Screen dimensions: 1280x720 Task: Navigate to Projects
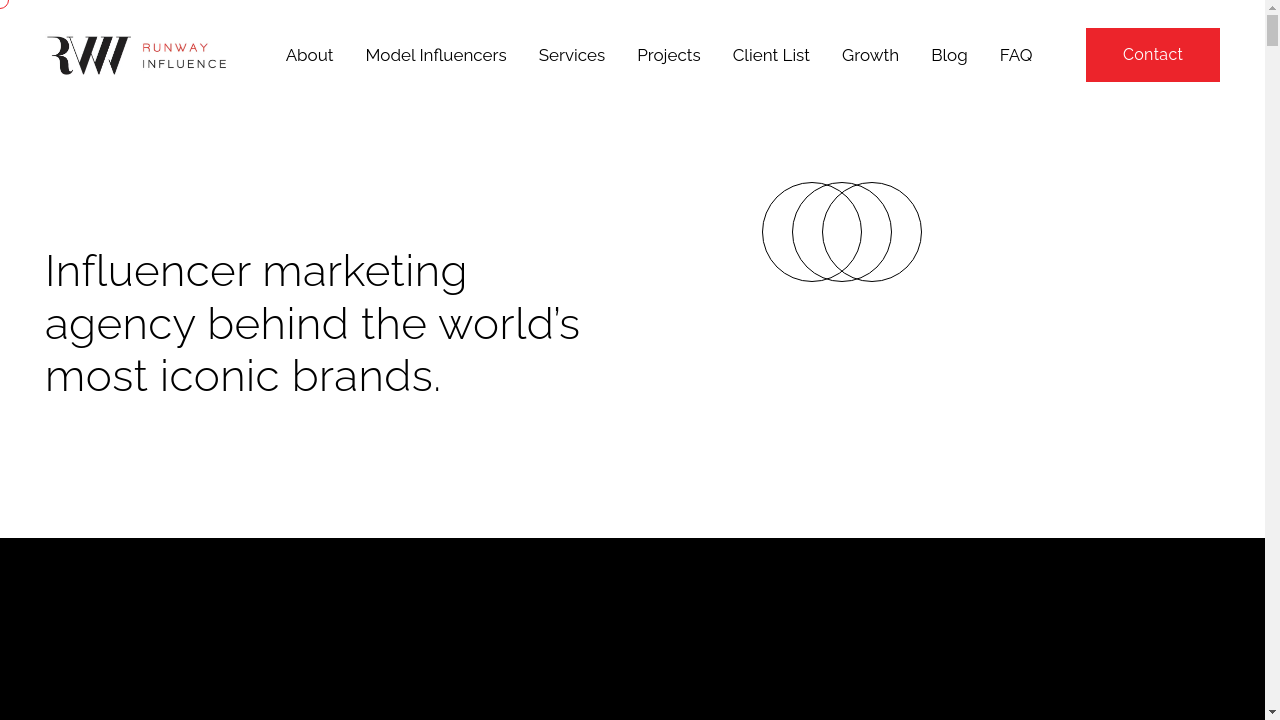coord(669,55)
